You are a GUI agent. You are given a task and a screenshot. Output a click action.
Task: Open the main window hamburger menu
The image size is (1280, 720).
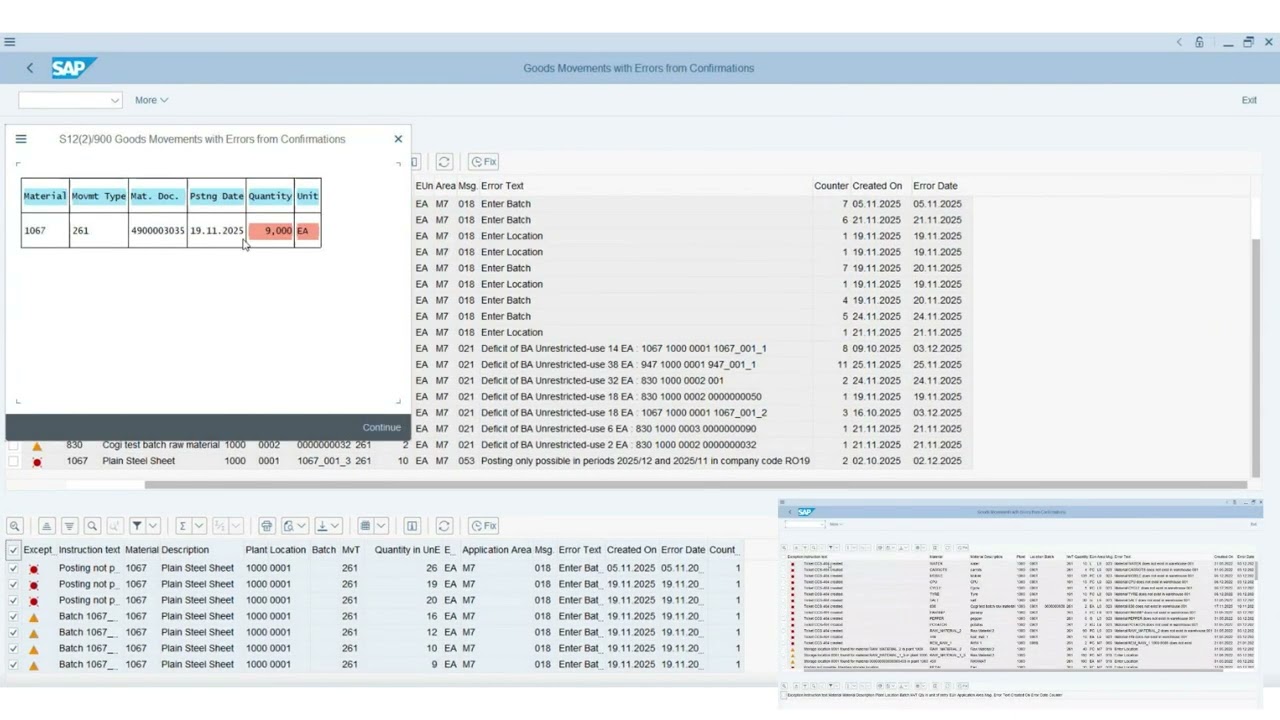pyautogui.click(x=9, y=42)
